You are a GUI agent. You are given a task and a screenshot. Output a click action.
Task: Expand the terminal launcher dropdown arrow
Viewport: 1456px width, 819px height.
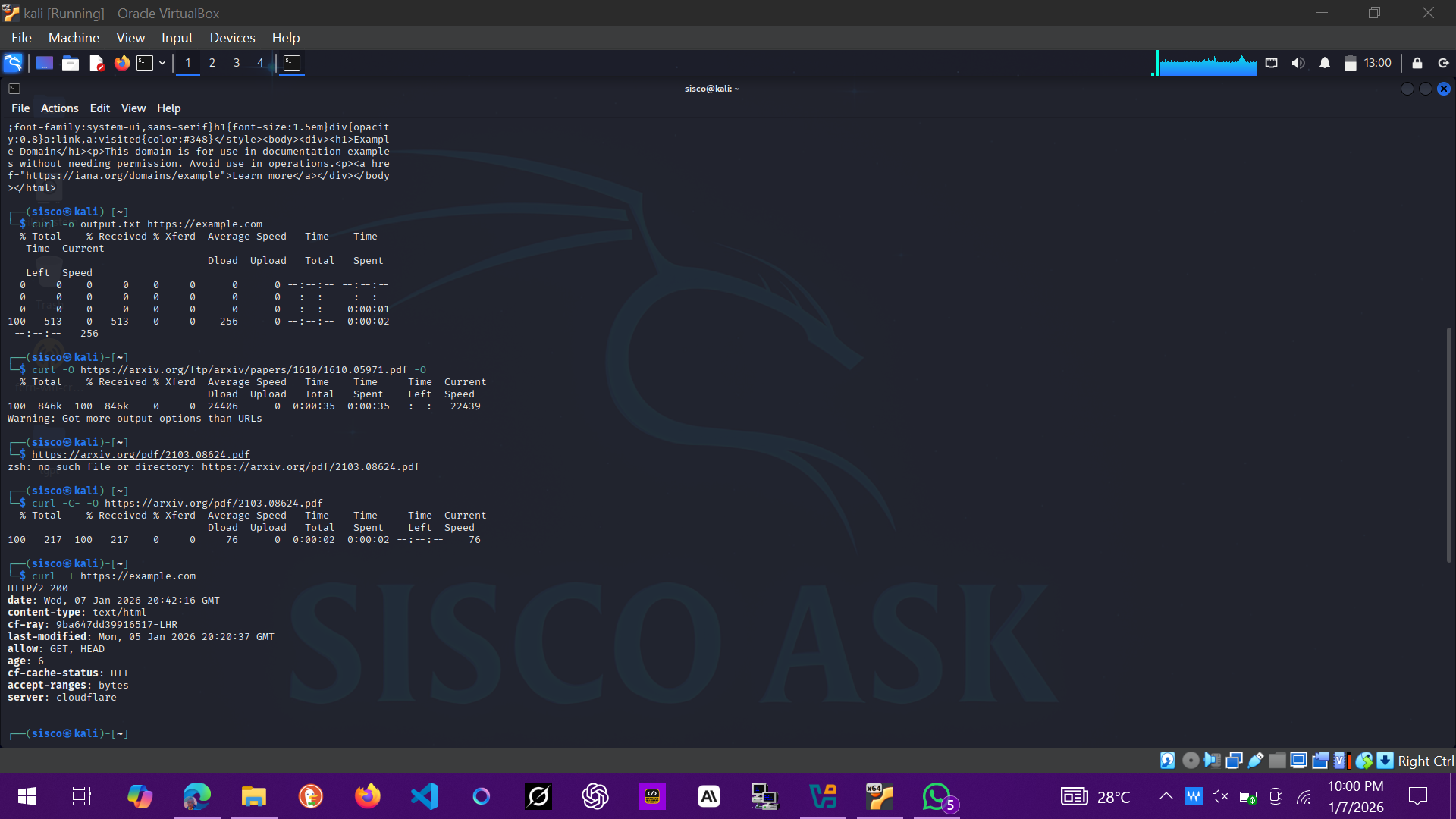[x=162, y=63]
